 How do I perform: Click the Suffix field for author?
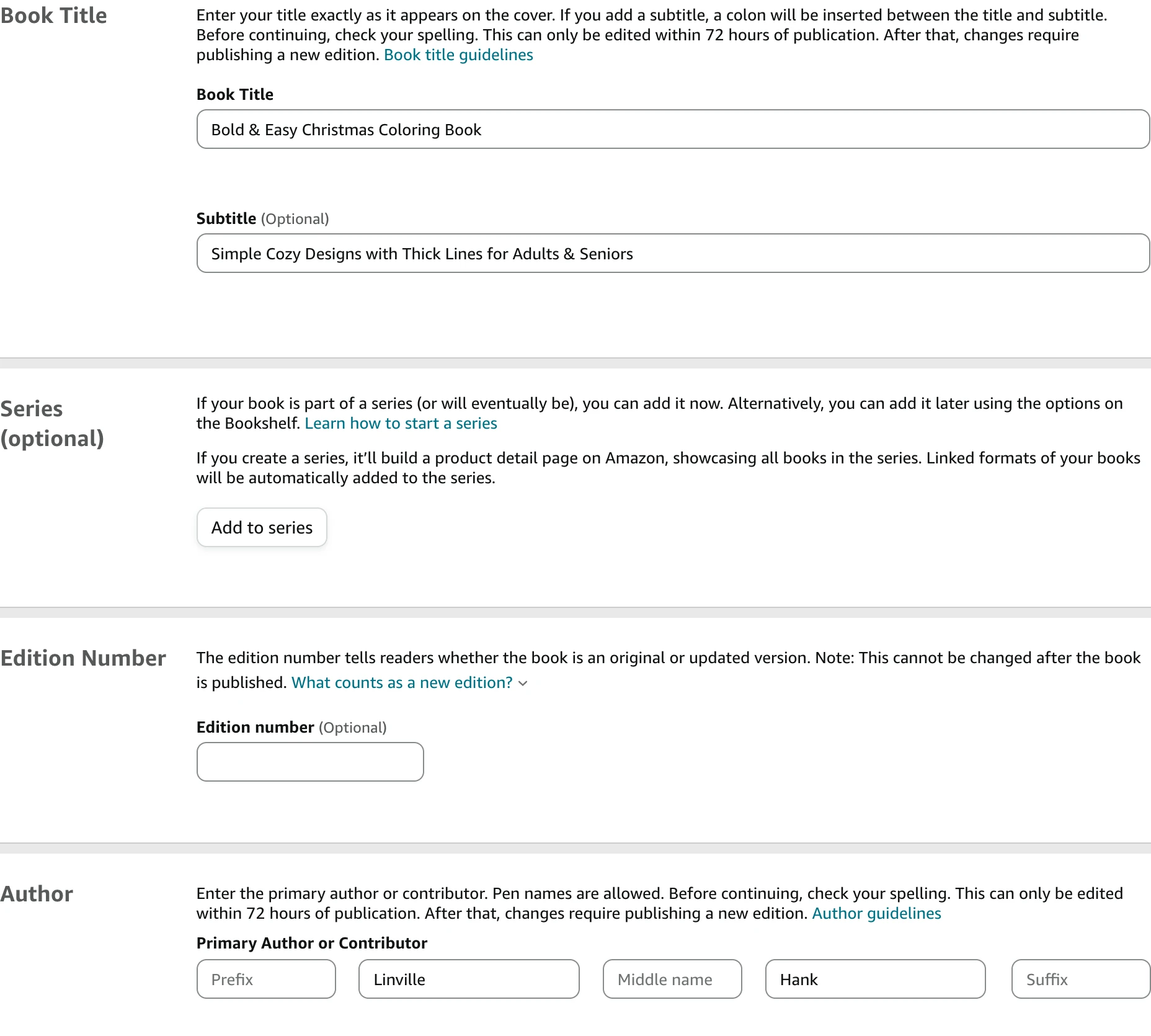pos(1081,979)
